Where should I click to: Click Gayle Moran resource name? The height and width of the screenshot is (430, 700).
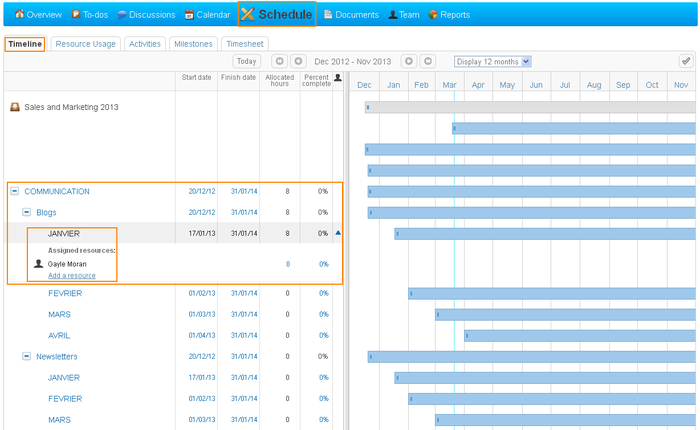click(67, 264)
